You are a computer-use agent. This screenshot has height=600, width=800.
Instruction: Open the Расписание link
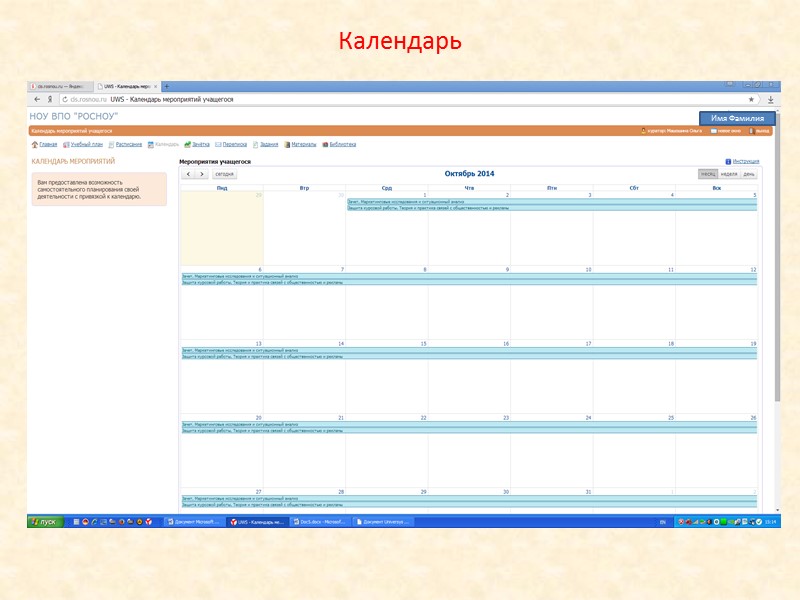pyautogui.click(x=129, y=144)
